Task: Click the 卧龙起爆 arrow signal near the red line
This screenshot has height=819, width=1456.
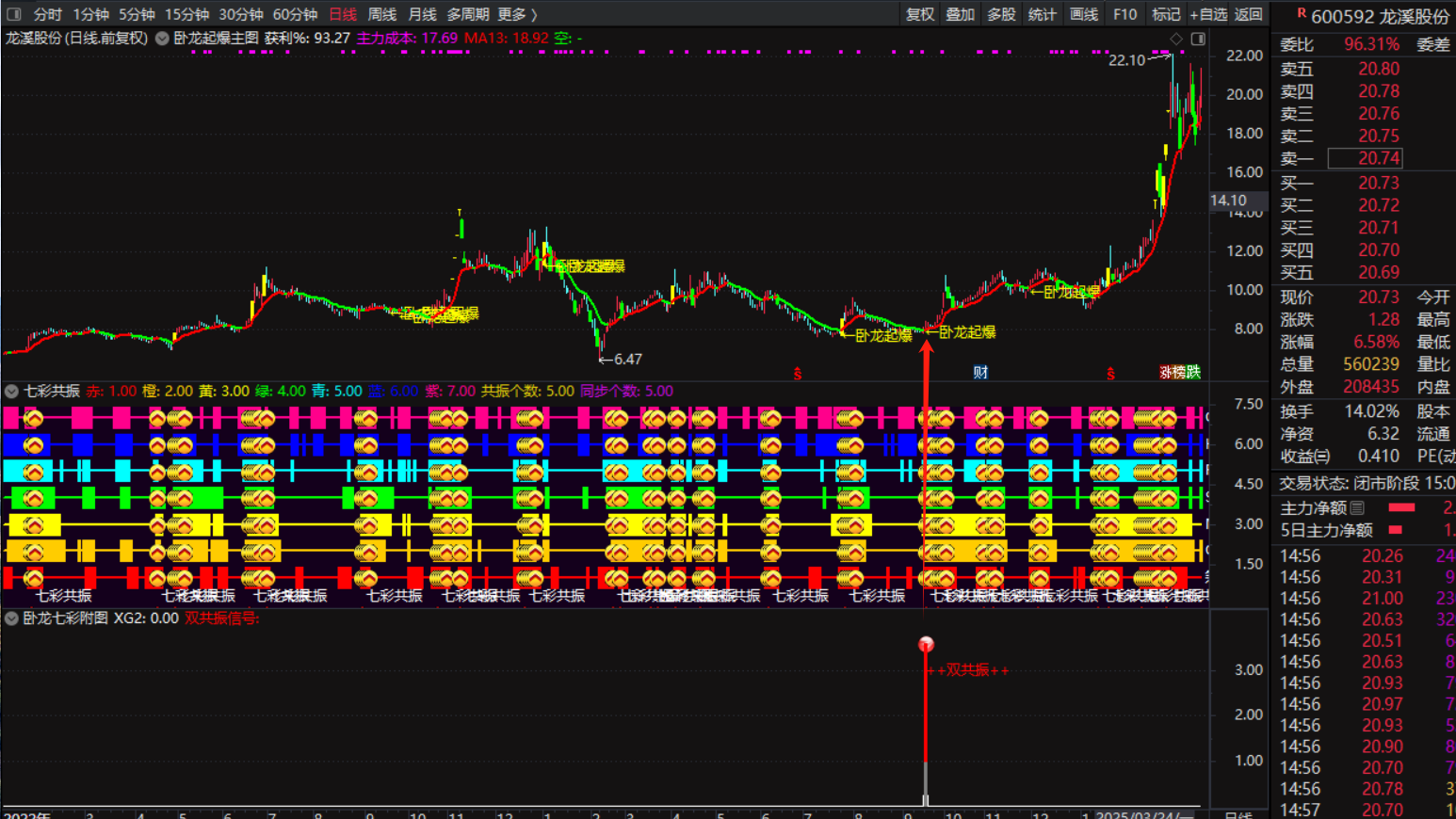Action: coord(961,332)
